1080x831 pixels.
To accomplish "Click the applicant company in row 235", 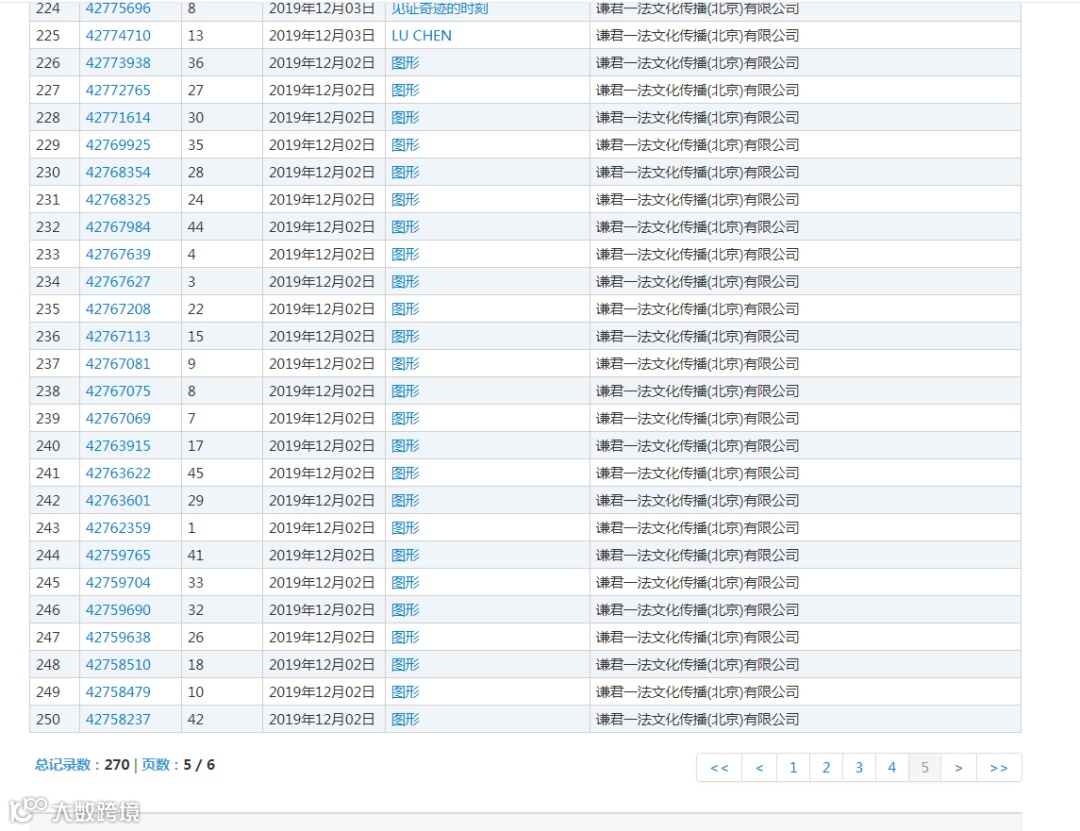I will point(697,309).
